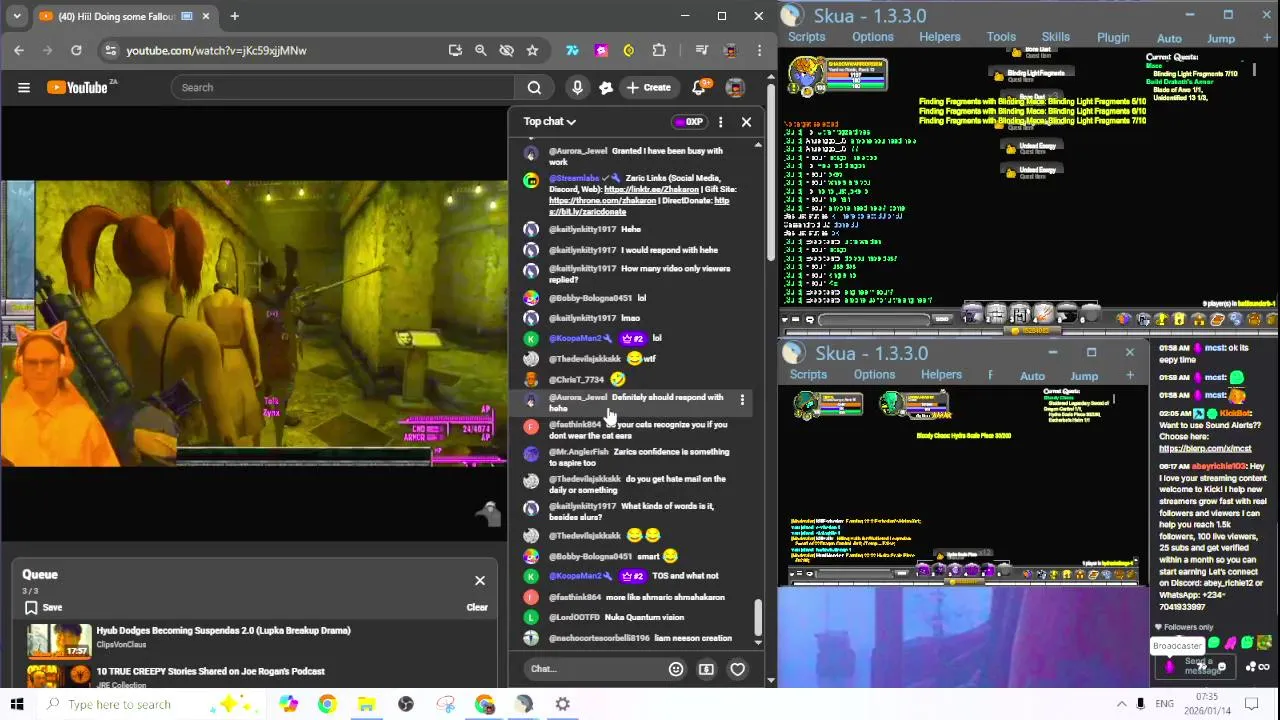Click the view site information icon in address bar

coord(110,50)
